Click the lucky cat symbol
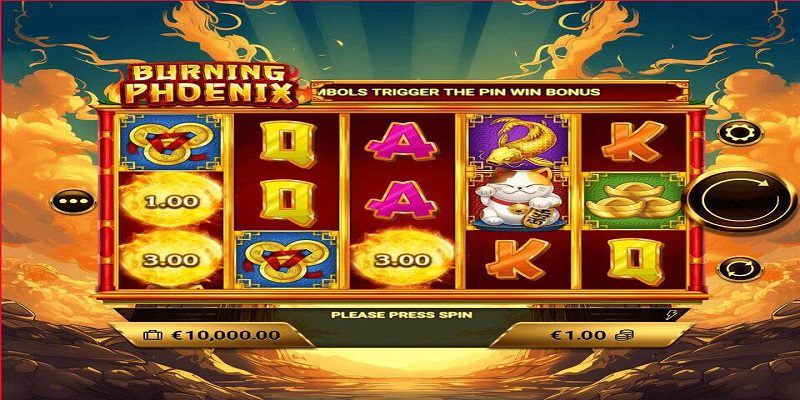800x400 pixels. pos(516,201)
